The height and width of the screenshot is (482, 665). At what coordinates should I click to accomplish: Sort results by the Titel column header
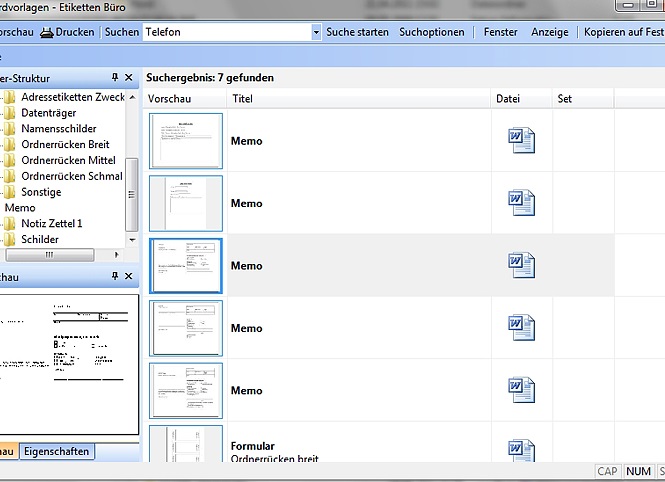[242, 98]
